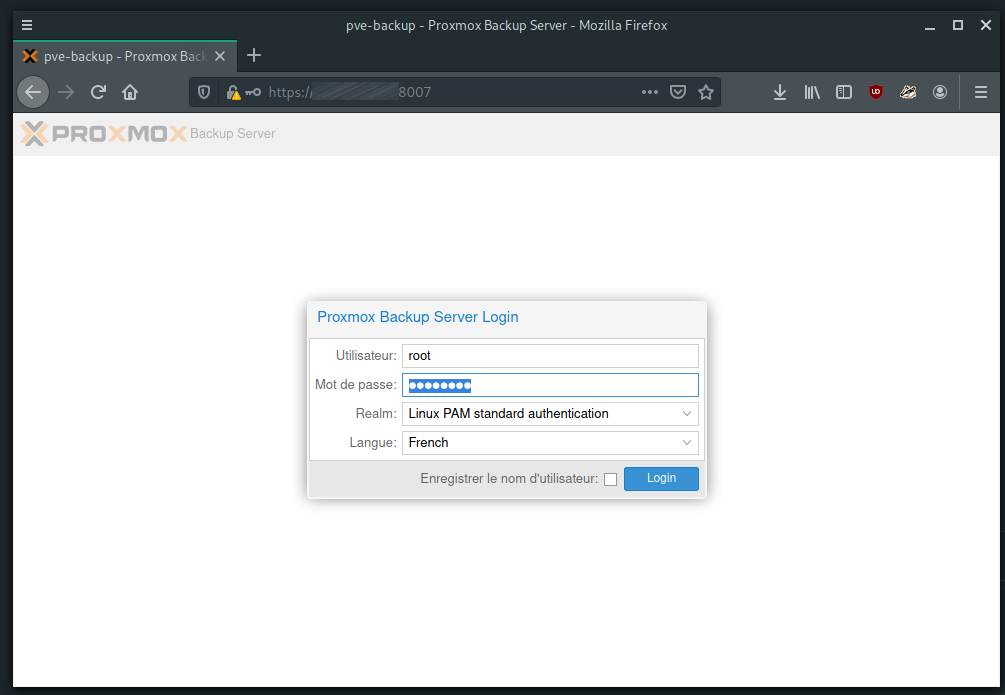Click the Utilisateur username field

point(550,356)
